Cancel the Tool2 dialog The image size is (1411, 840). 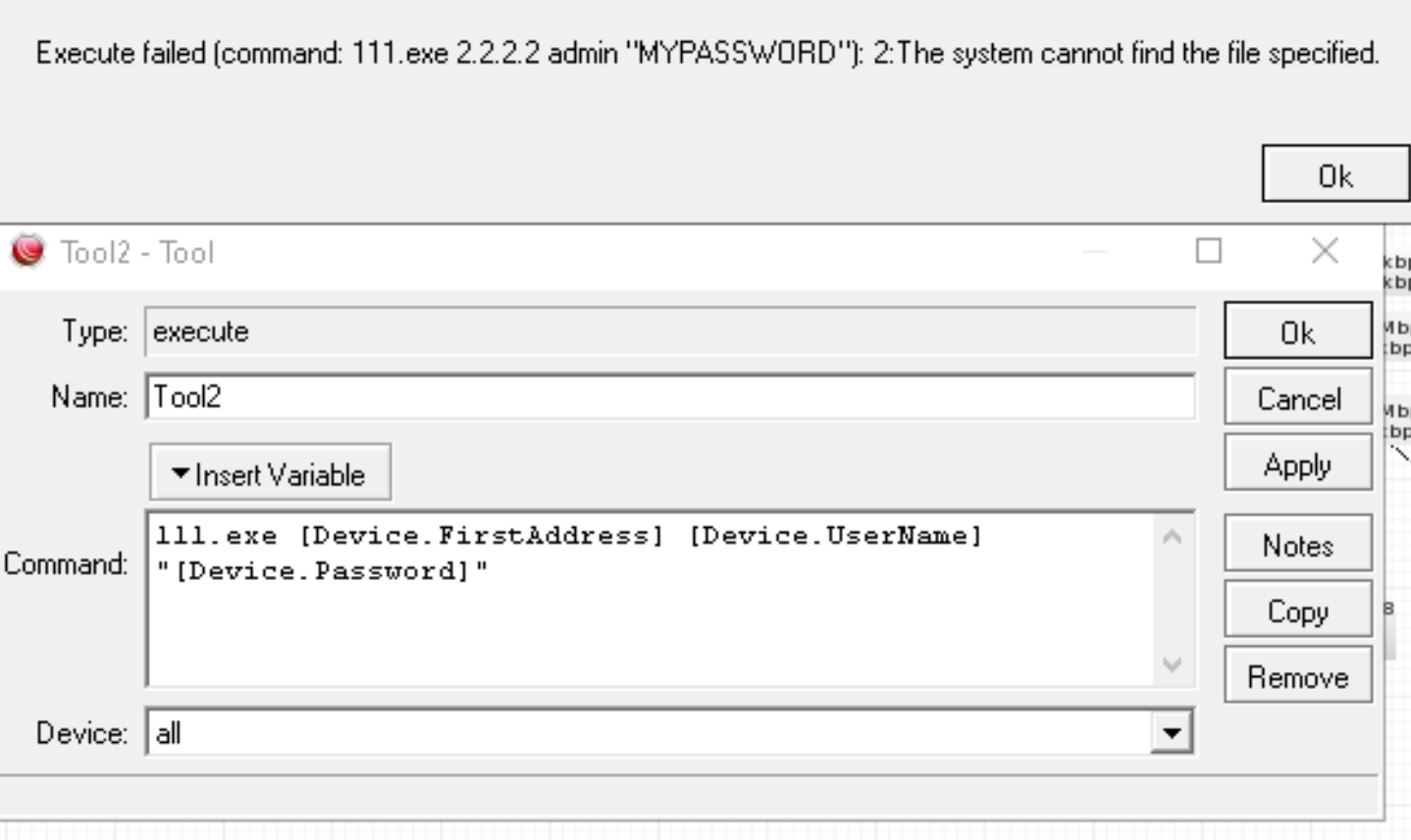[1297, 397]
